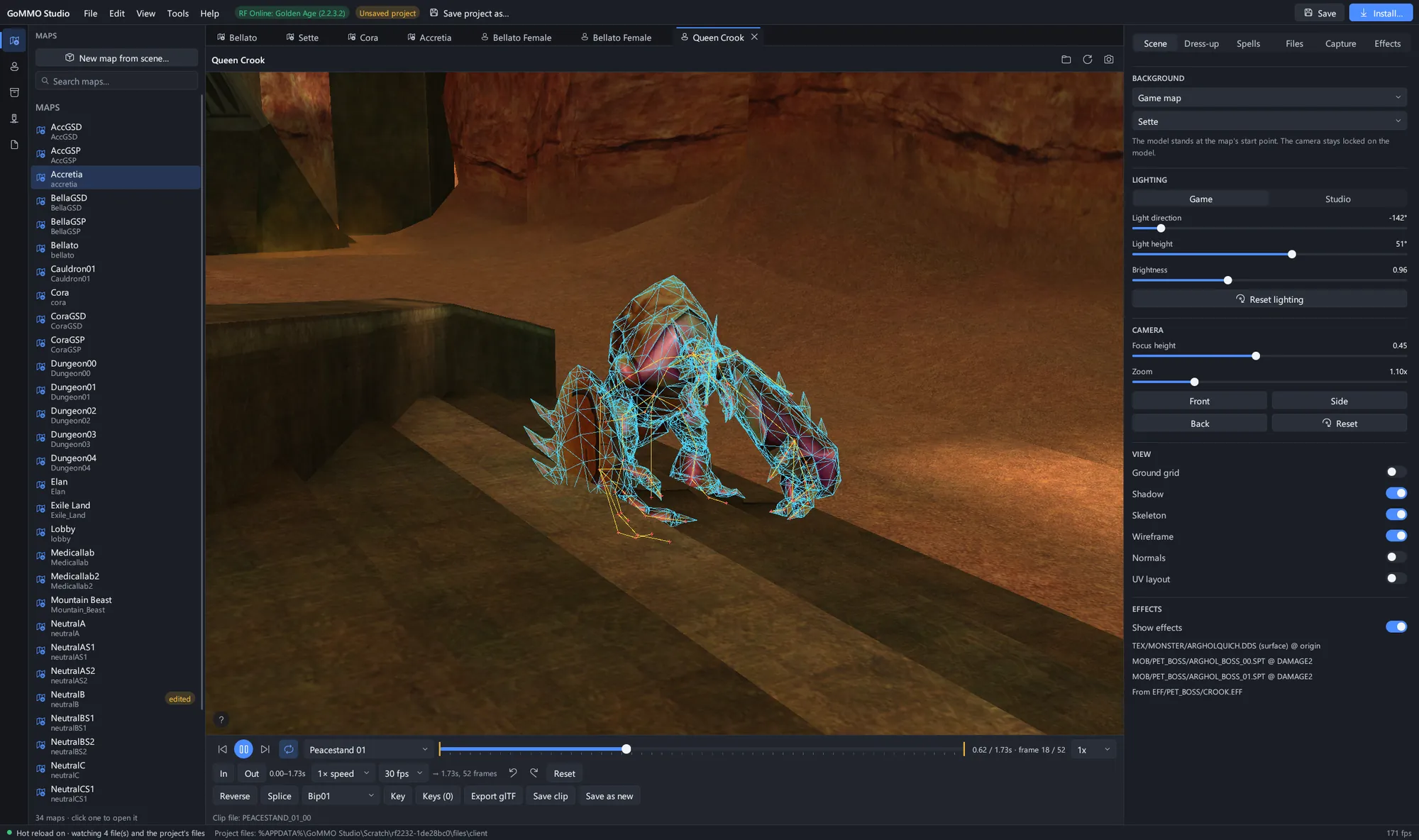Click the open folder icon in viewport header
1419x840 pixels.
pos(1066,60)
